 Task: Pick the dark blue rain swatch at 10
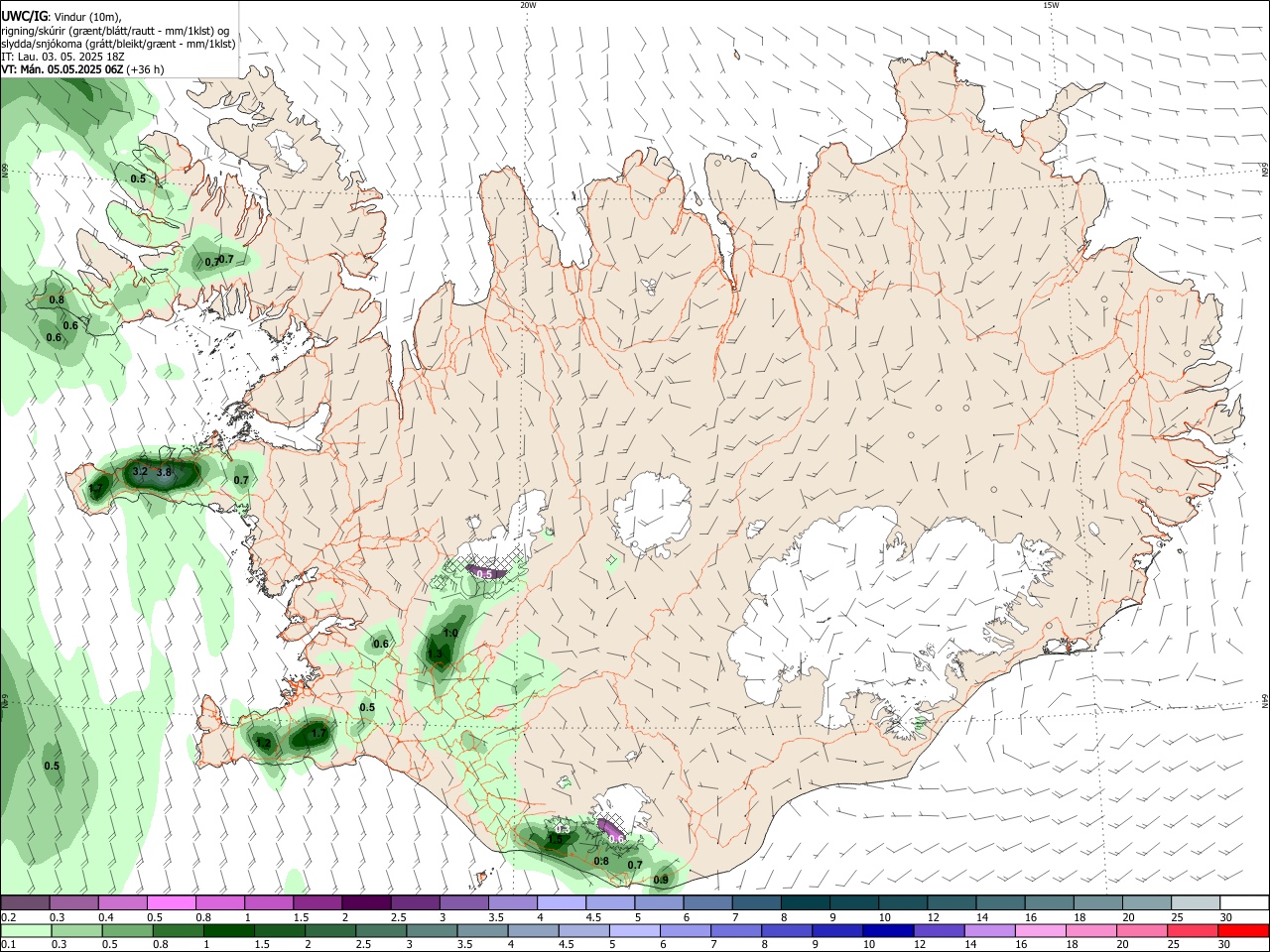[886, 930]
